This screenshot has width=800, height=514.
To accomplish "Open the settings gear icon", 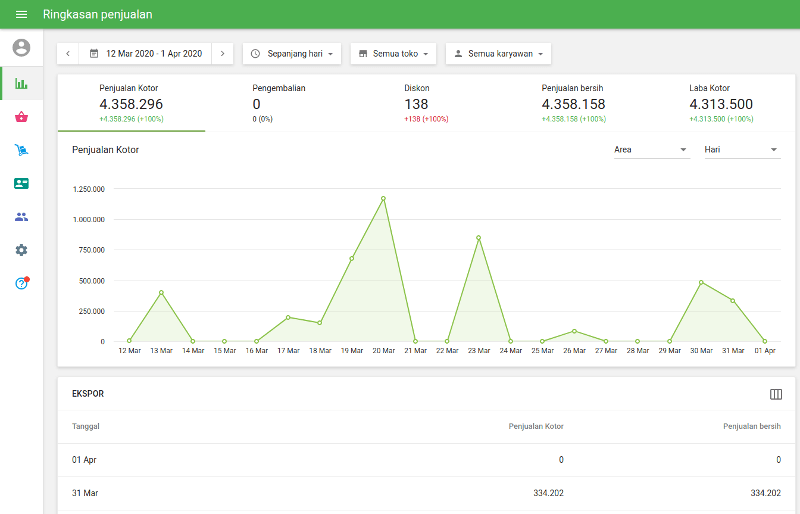I will pos(21,250).
